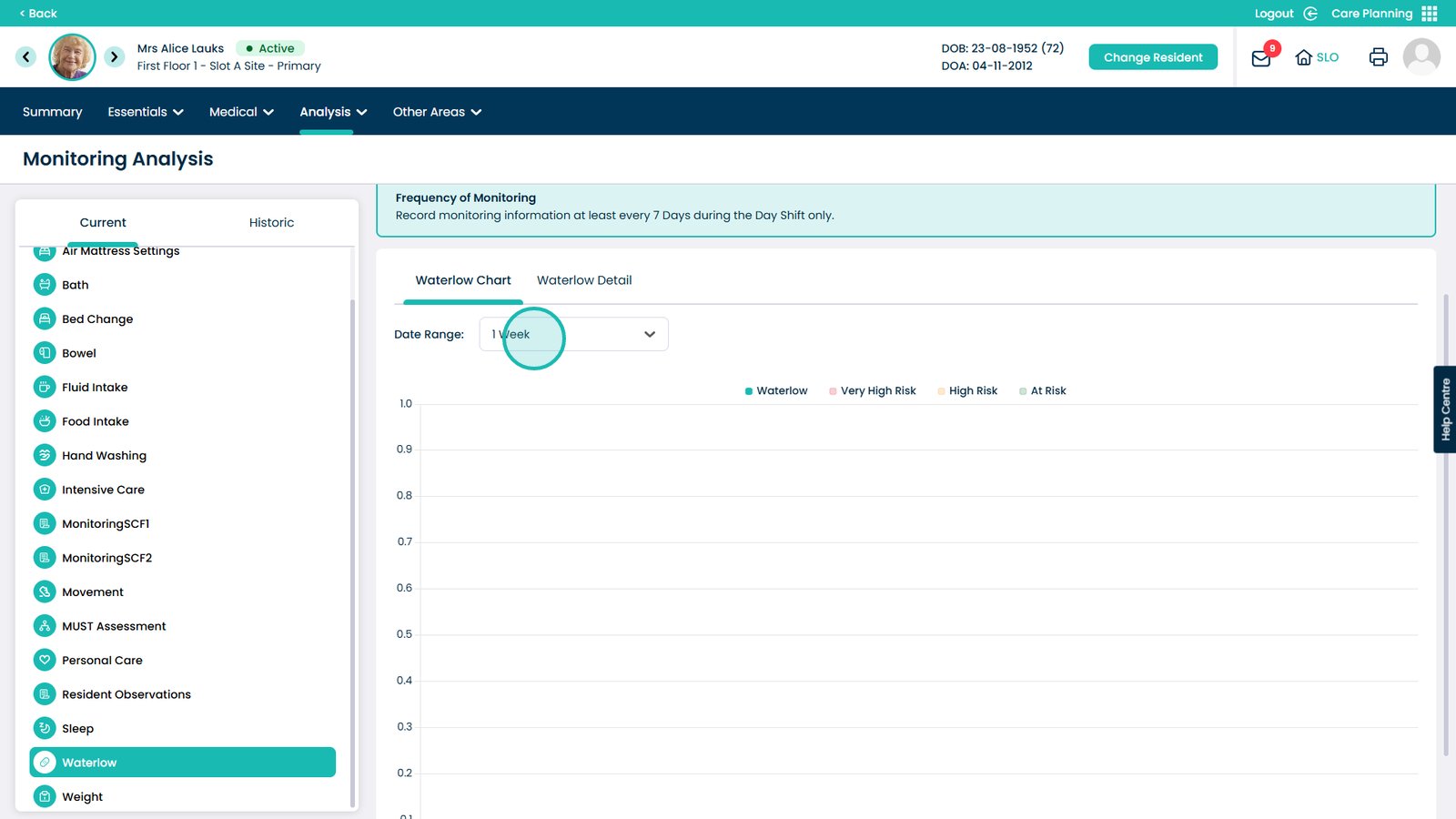
Task: Select the Sleep monitoring icon
Action: [x=45, y=728]
